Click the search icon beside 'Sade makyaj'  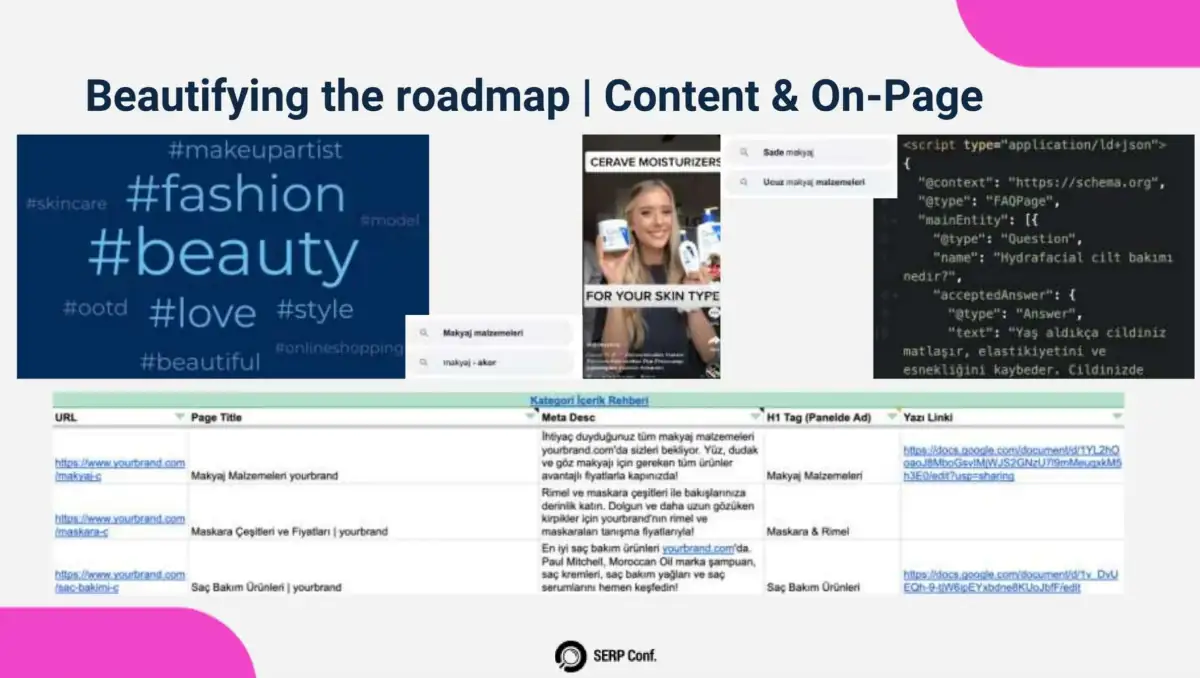click(x=744, y=152)
